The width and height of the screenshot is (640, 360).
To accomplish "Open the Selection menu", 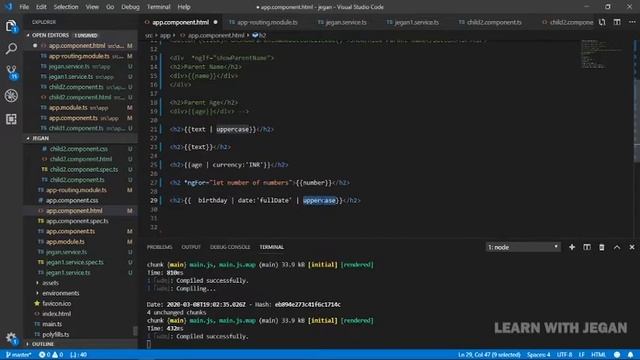I will [66, 7].
